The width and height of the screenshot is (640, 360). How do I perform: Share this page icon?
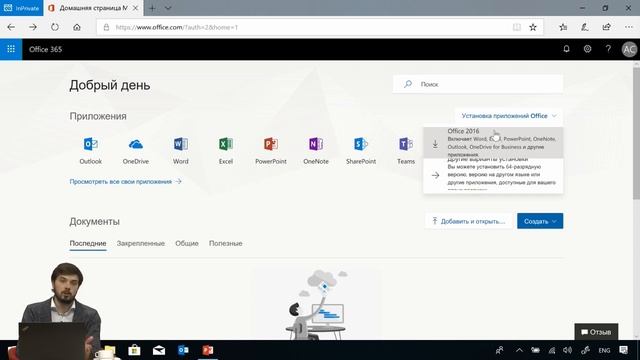click(x=607, y=27)
